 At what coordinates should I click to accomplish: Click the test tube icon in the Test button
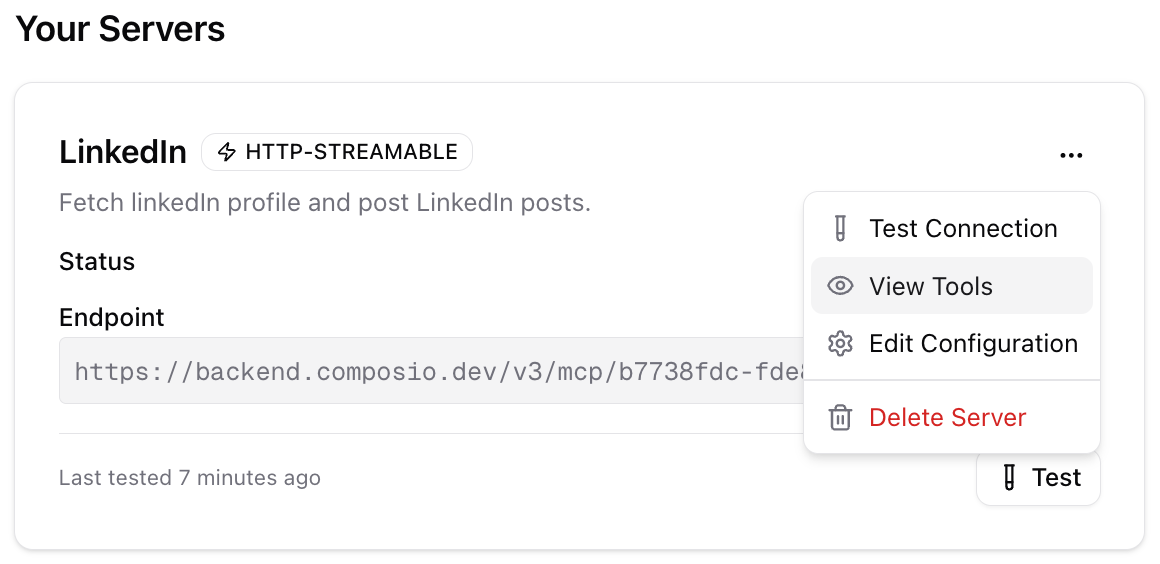[x=1009, y=478]
